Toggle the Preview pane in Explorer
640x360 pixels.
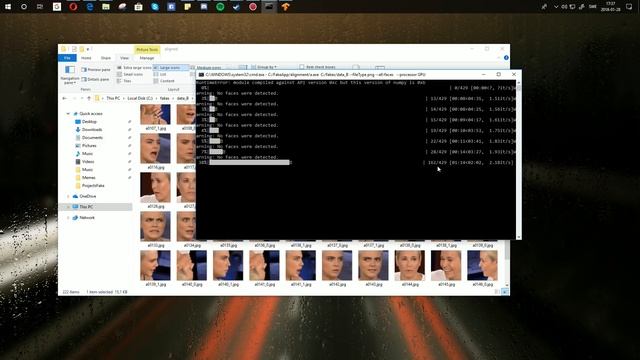[96, 70]
